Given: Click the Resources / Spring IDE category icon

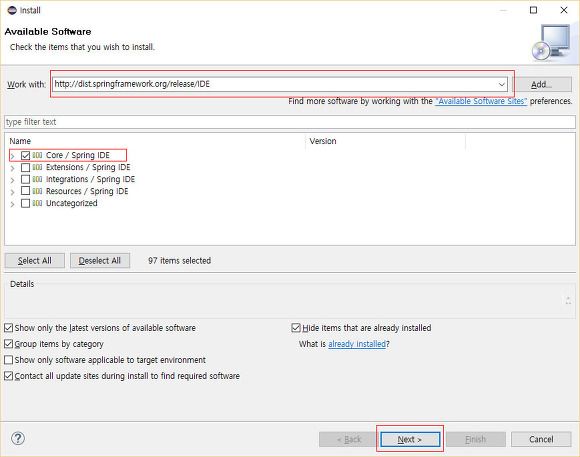Looking at the screenshot, I should [37, 191].
